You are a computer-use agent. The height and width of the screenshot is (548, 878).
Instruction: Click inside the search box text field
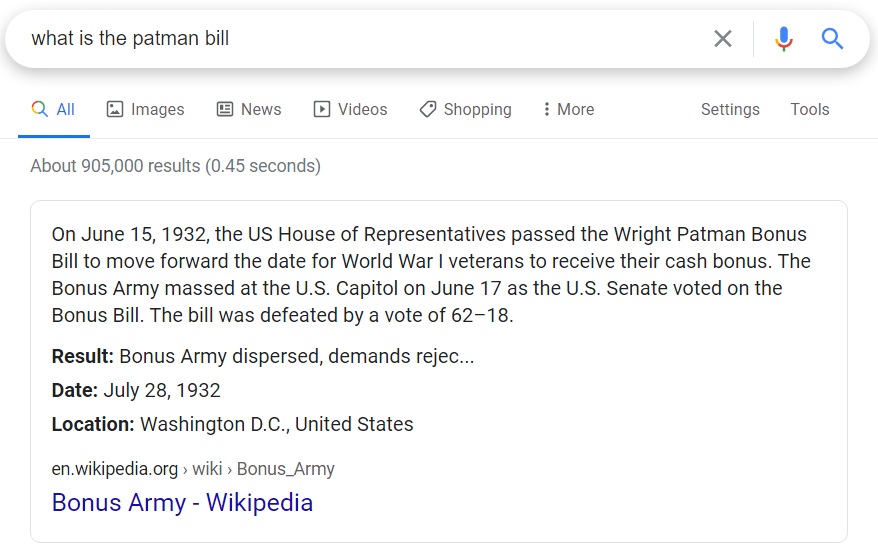[x=364, y=39]
